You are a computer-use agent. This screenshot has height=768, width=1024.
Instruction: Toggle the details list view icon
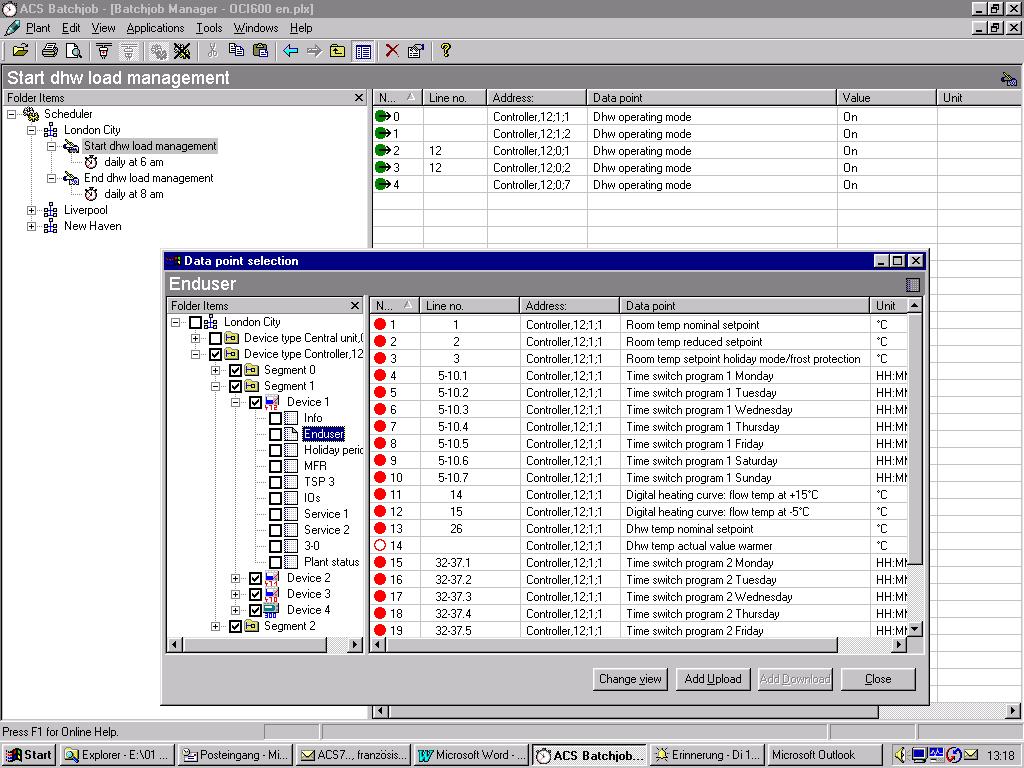(x=363, y=51)
